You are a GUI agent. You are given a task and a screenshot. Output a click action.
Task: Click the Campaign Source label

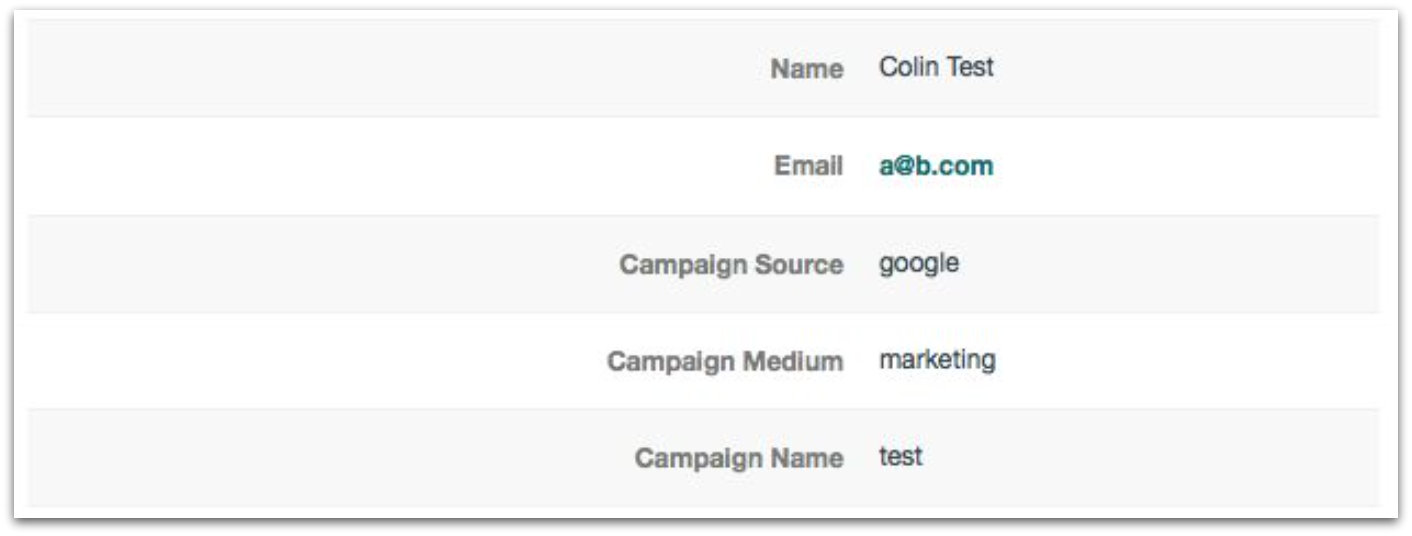(x=731, y=265)
